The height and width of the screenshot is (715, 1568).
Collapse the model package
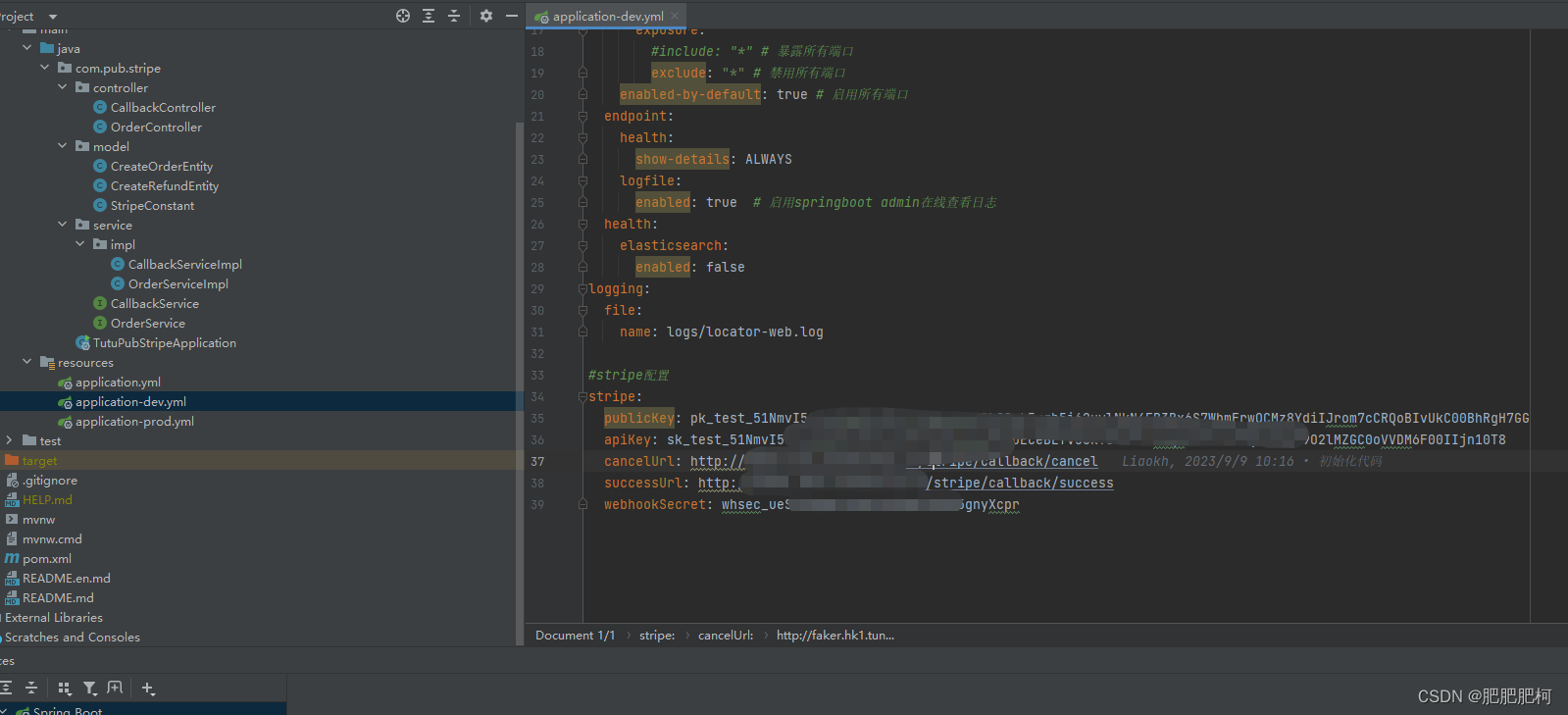(x=62, y=146)
